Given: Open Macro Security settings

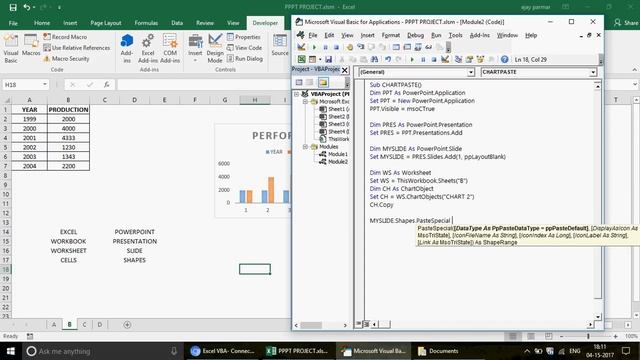Looking at the screenshot, I should click(x=66, y=59).
